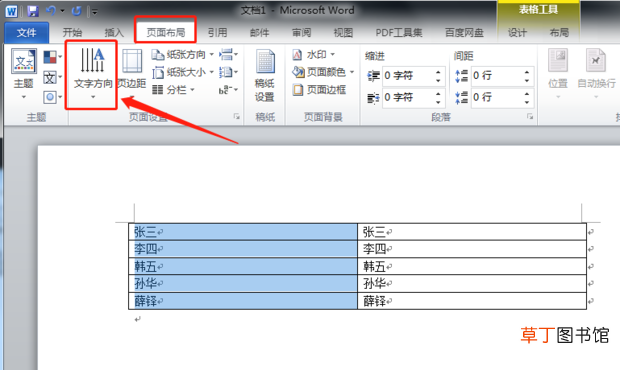
Task: Undo the last action in the quick access toolbar
Action: point(51,11)
